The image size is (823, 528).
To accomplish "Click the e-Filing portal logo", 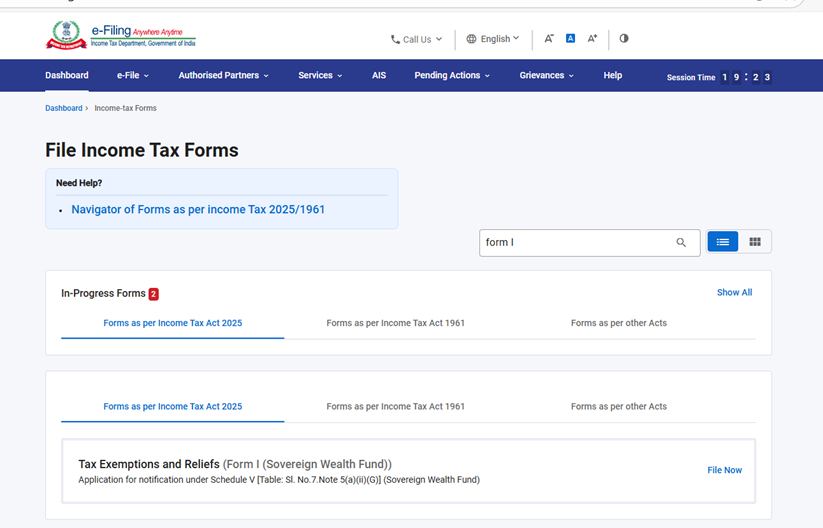I will tap(120, 36).
